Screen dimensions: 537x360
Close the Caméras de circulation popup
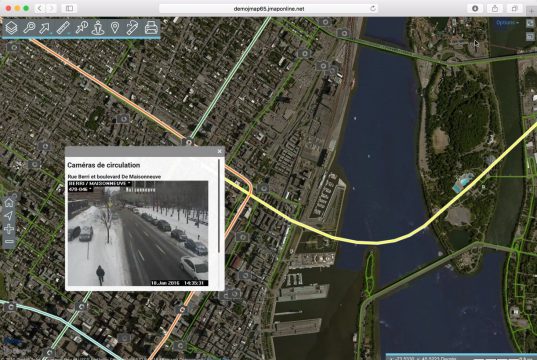pos(220,151)
